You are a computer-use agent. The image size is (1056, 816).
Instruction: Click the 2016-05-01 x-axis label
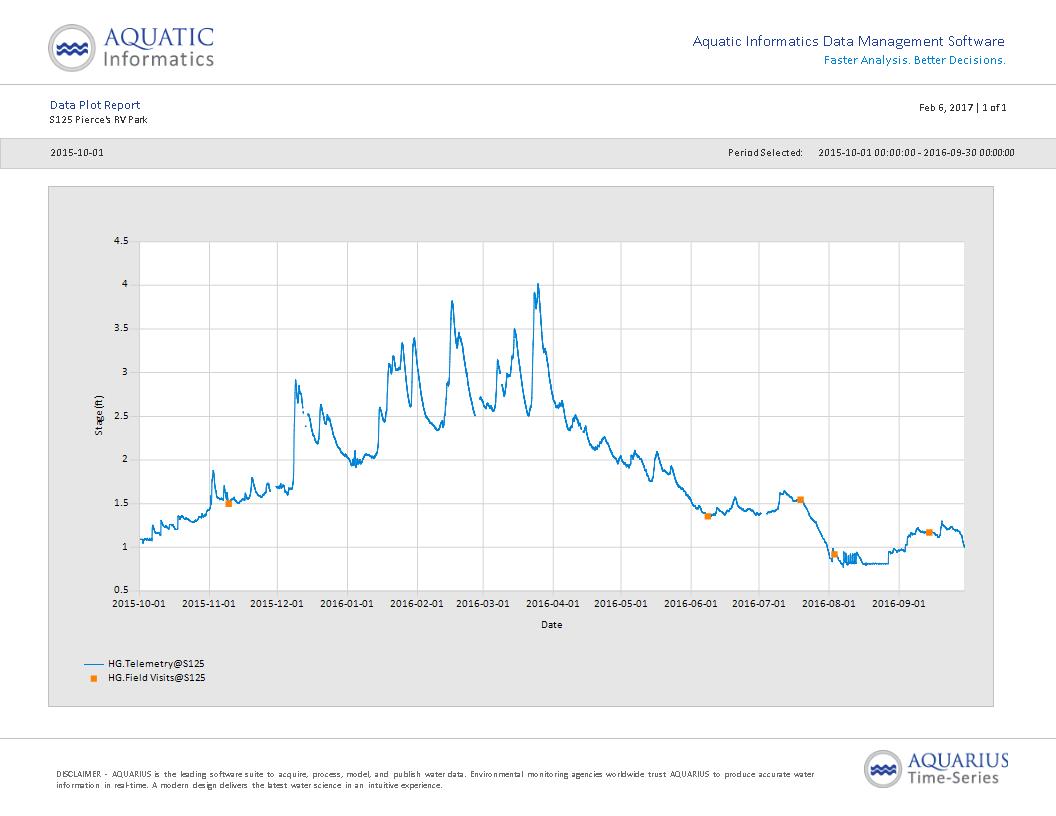point(621,604)
